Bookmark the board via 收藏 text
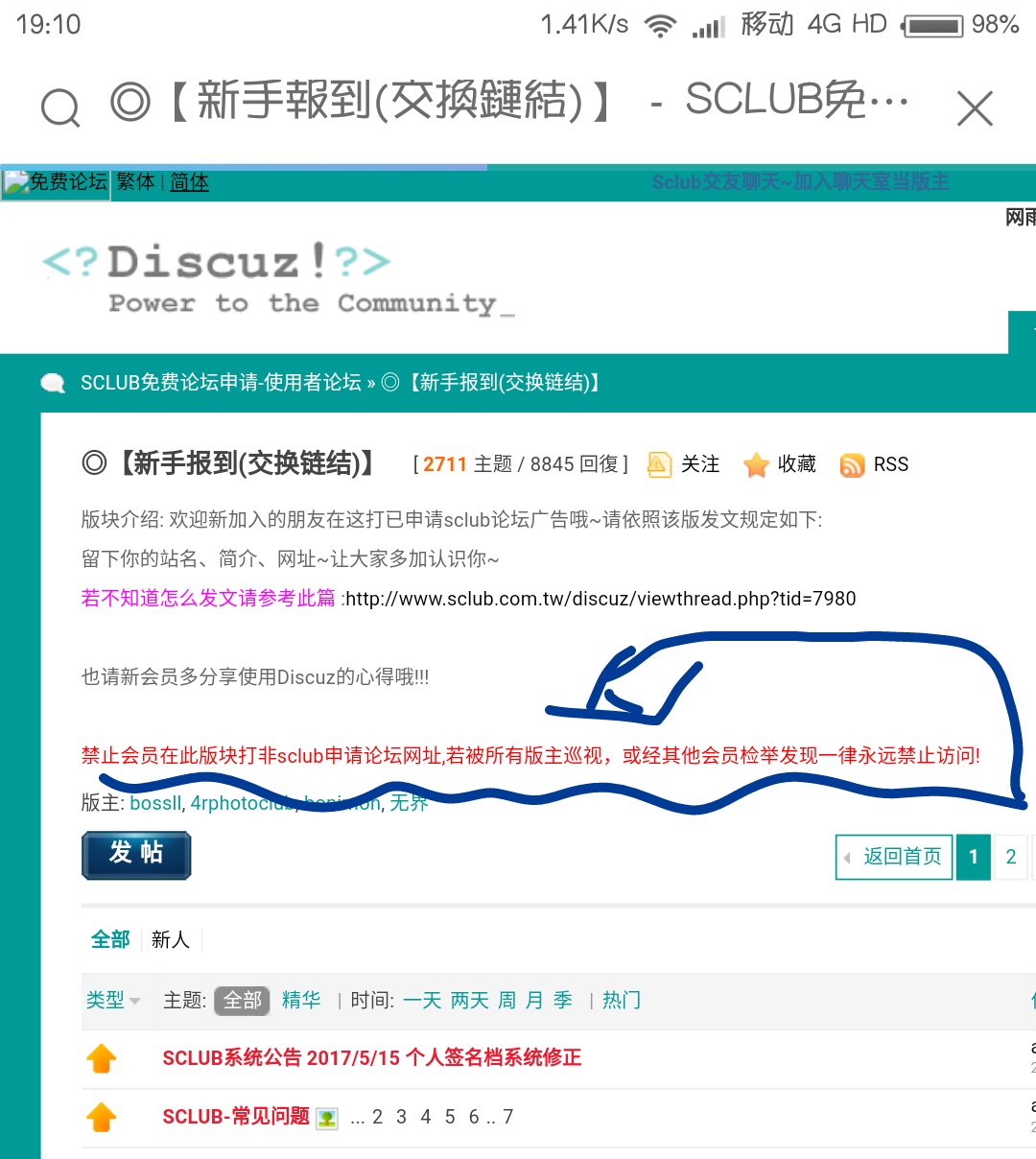Image resolution: width=1036 pixels, height=1159 pixels. coord(797,464)
